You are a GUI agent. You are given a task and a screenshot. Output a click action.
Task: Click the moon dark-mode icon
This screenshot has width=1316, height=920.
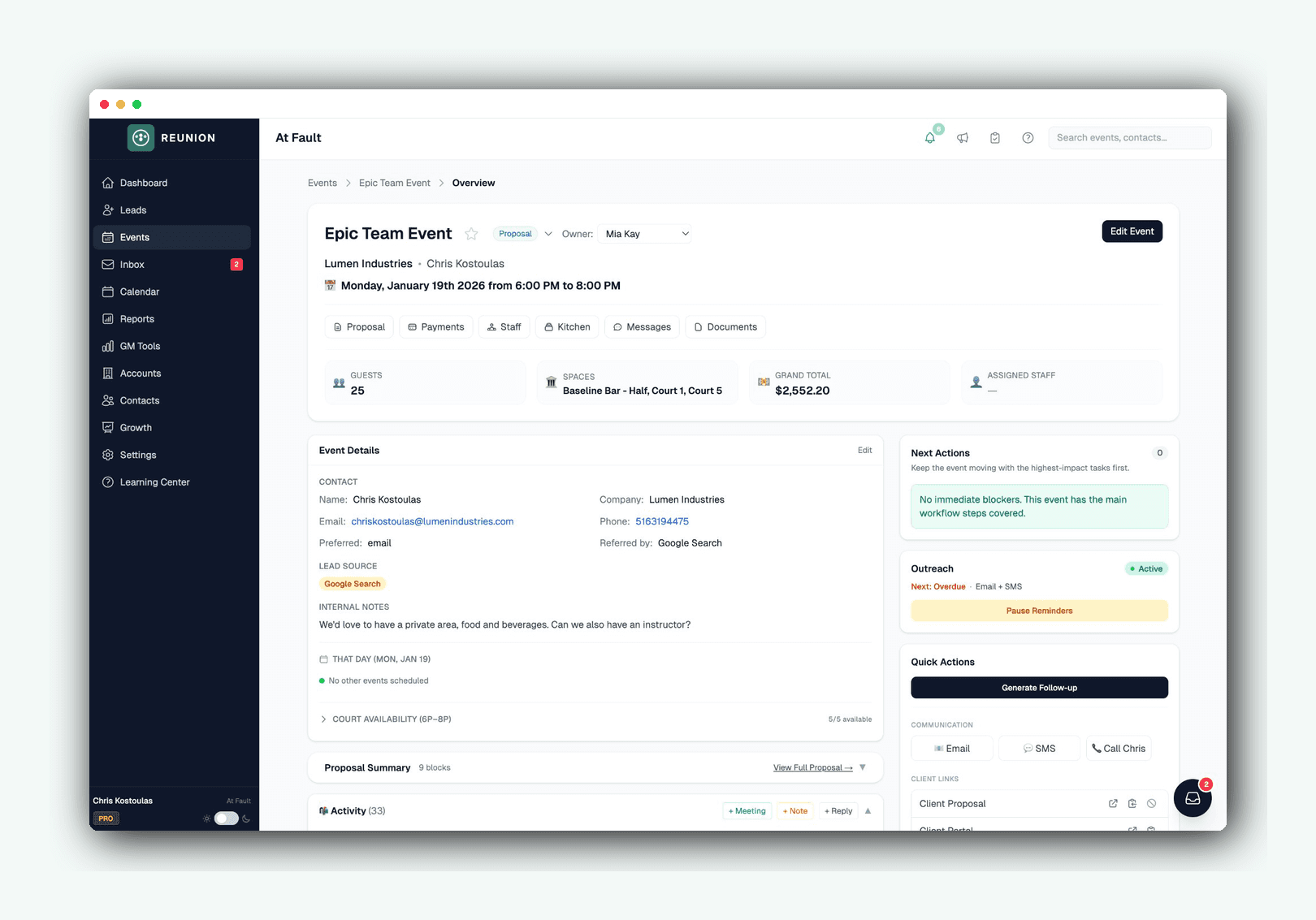[x=246, y=818]
